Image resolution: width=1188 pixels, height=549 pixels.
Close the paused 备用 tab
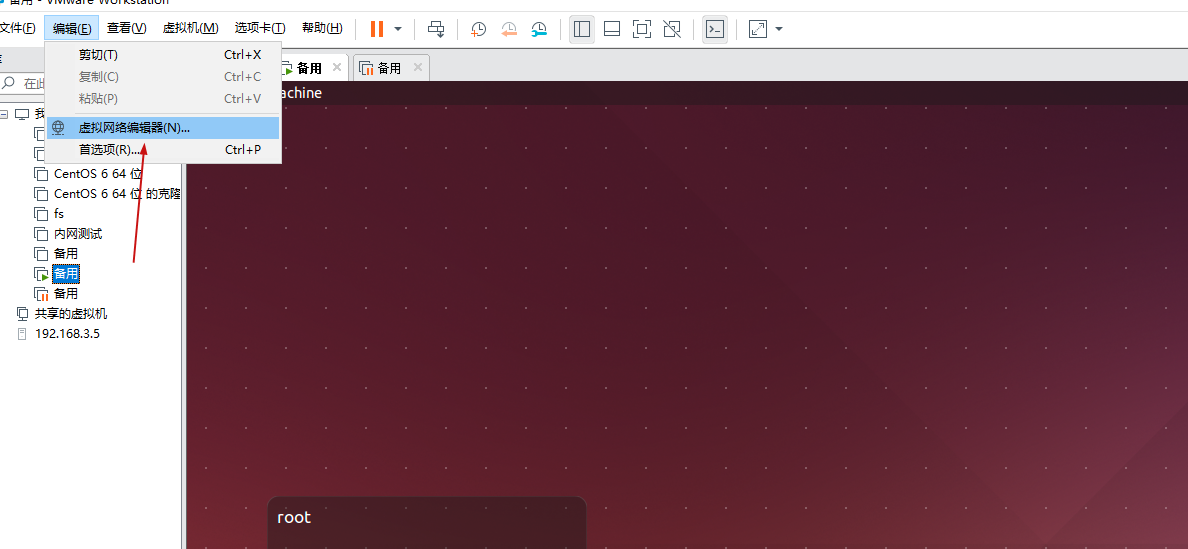tap(417, 67)
